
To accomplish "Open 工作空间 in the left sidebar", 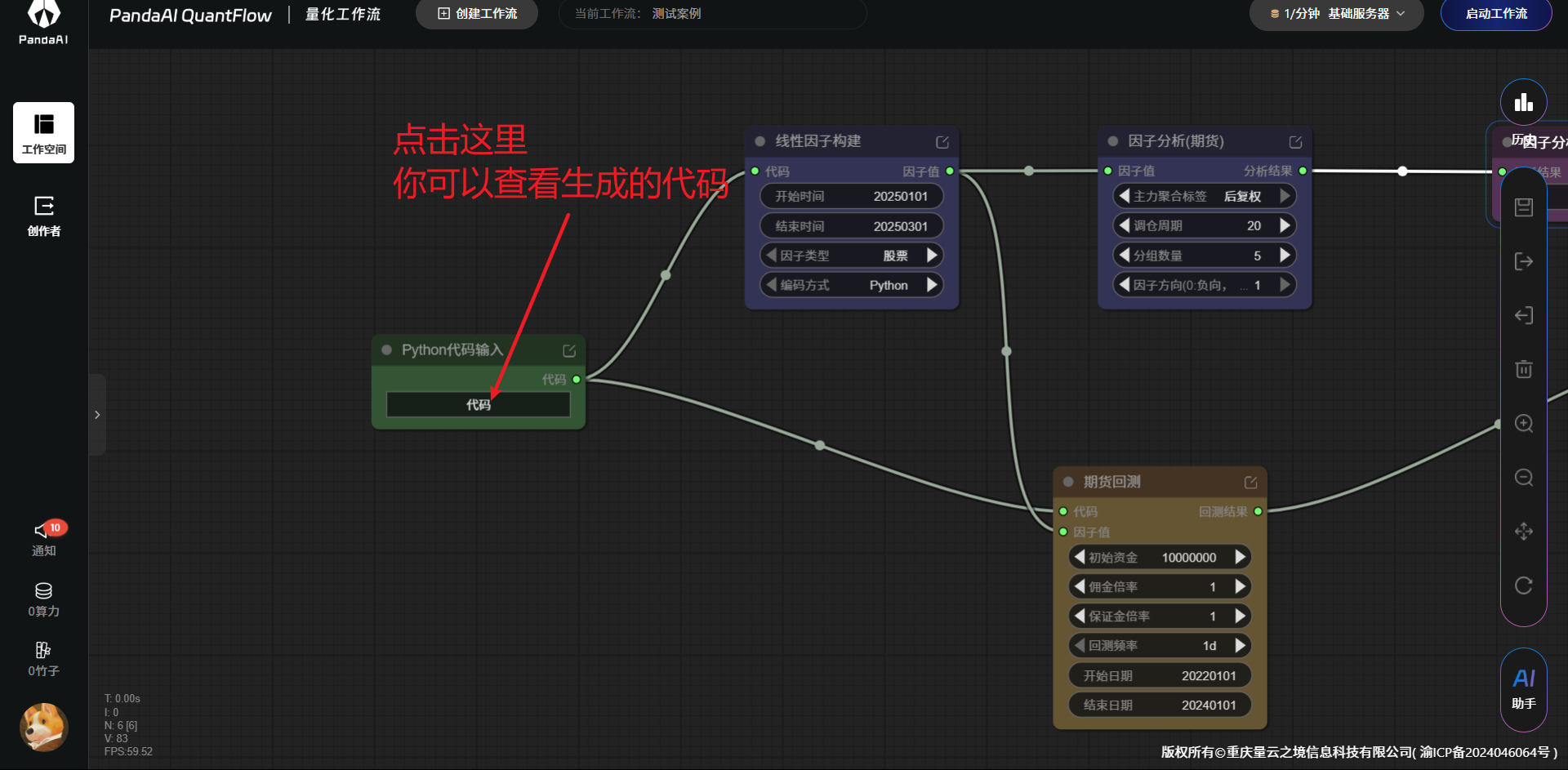I will tap(44, 133).
